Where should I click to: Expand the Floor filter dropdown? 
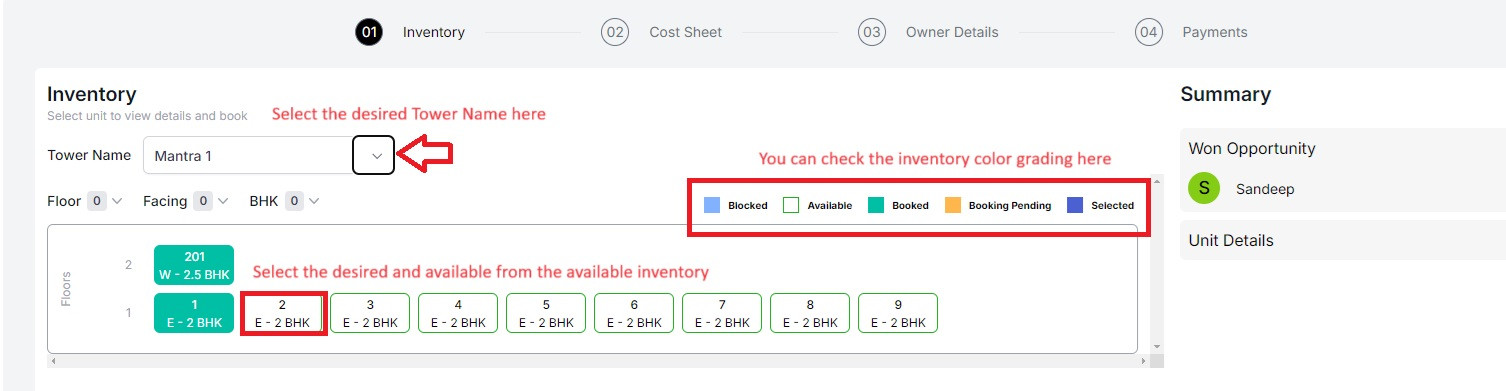pyautogui.click(x=104, y=201)
